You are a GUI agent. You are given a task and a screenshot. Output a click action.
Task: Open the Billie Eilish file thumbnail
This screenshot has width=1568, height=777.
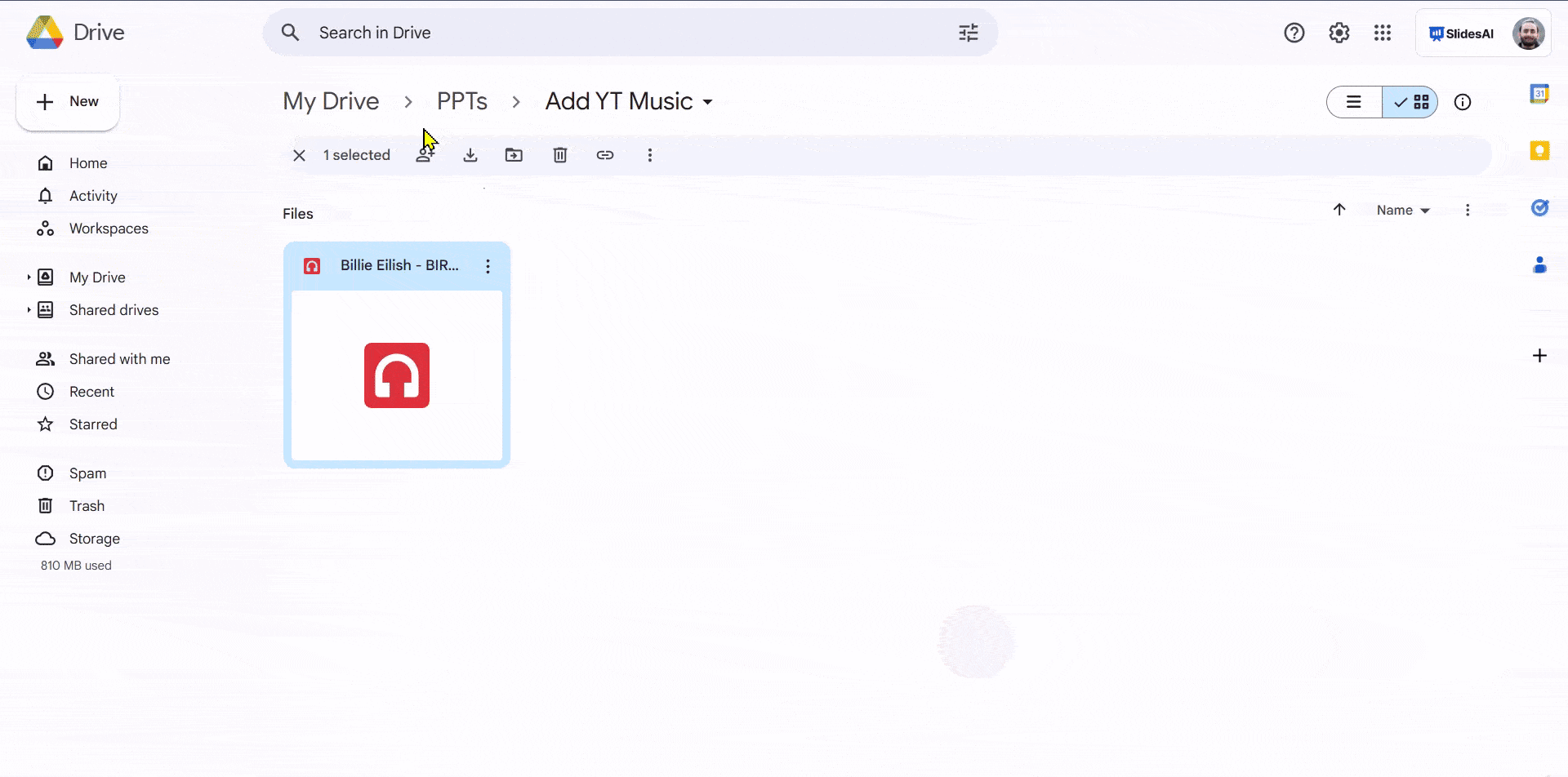(396, 375)
